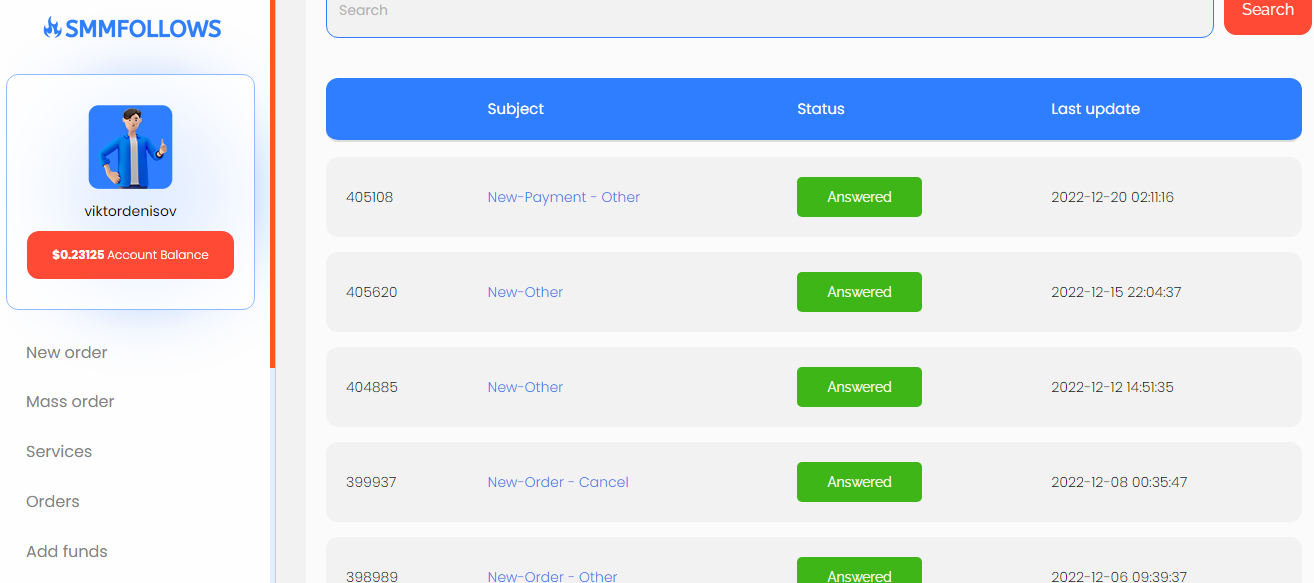Click Answered status for ticket 399937
This screenshot has height=583, width=1314.
pyautogui.click(x=859, y=482)
